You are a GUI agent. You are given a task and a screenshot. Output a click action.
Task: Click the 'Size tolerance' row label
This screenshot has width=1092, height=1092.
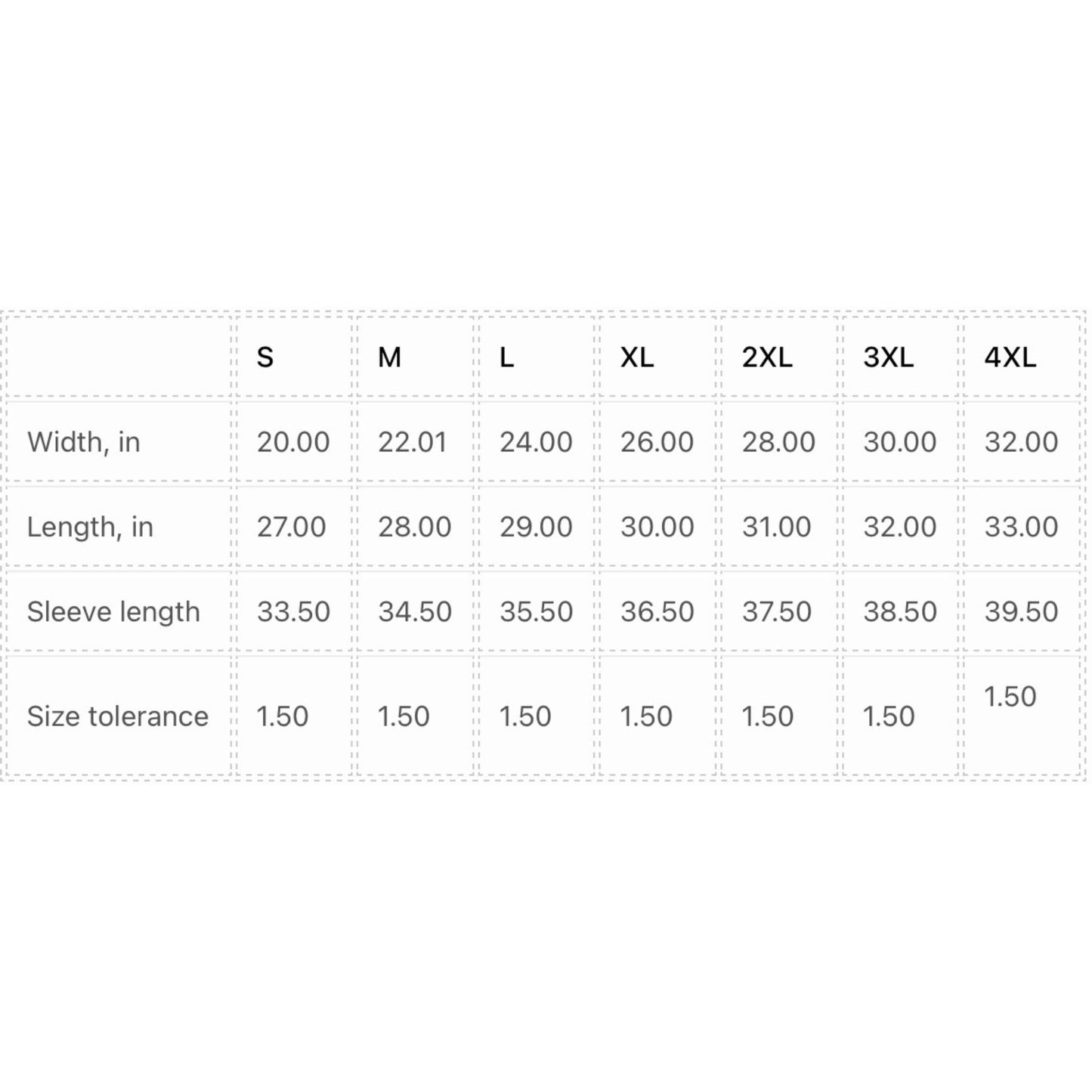(x=118, y=716)
